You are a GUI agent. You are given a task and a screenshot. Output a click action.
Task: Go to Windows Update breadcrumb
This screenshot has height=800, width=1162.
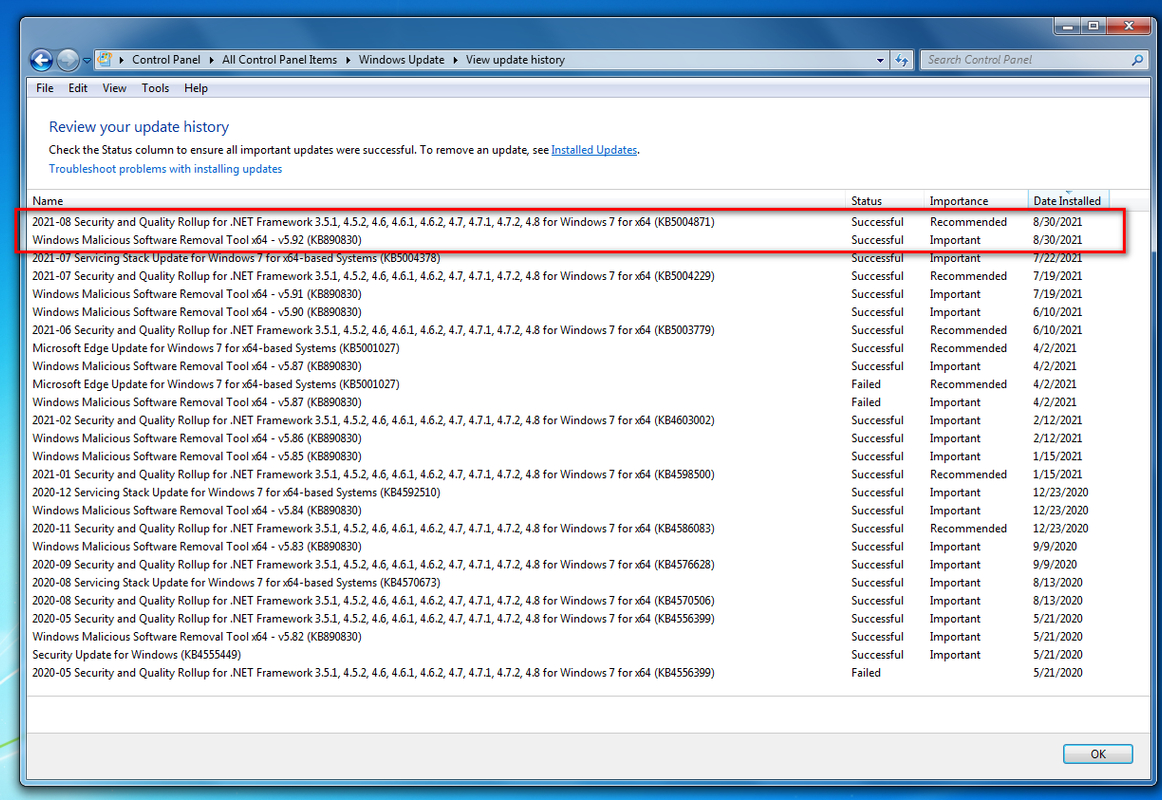[402, 60]
